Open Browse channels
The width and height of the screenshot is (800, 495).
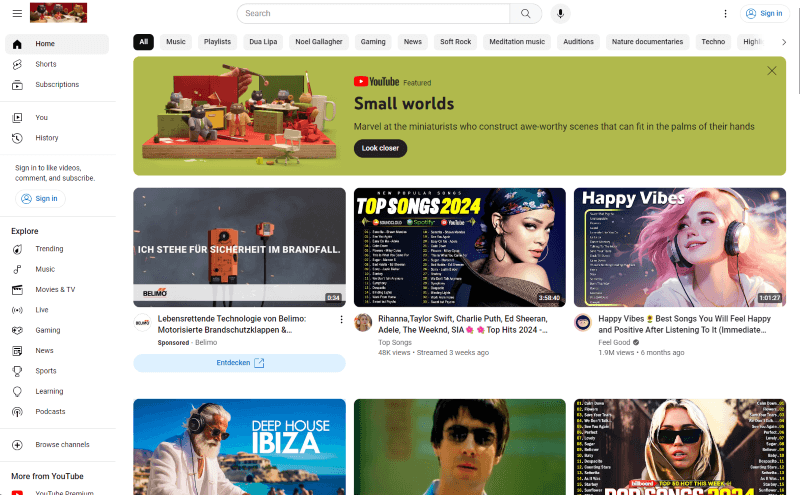pyautogui.click(x=57, y=445)
